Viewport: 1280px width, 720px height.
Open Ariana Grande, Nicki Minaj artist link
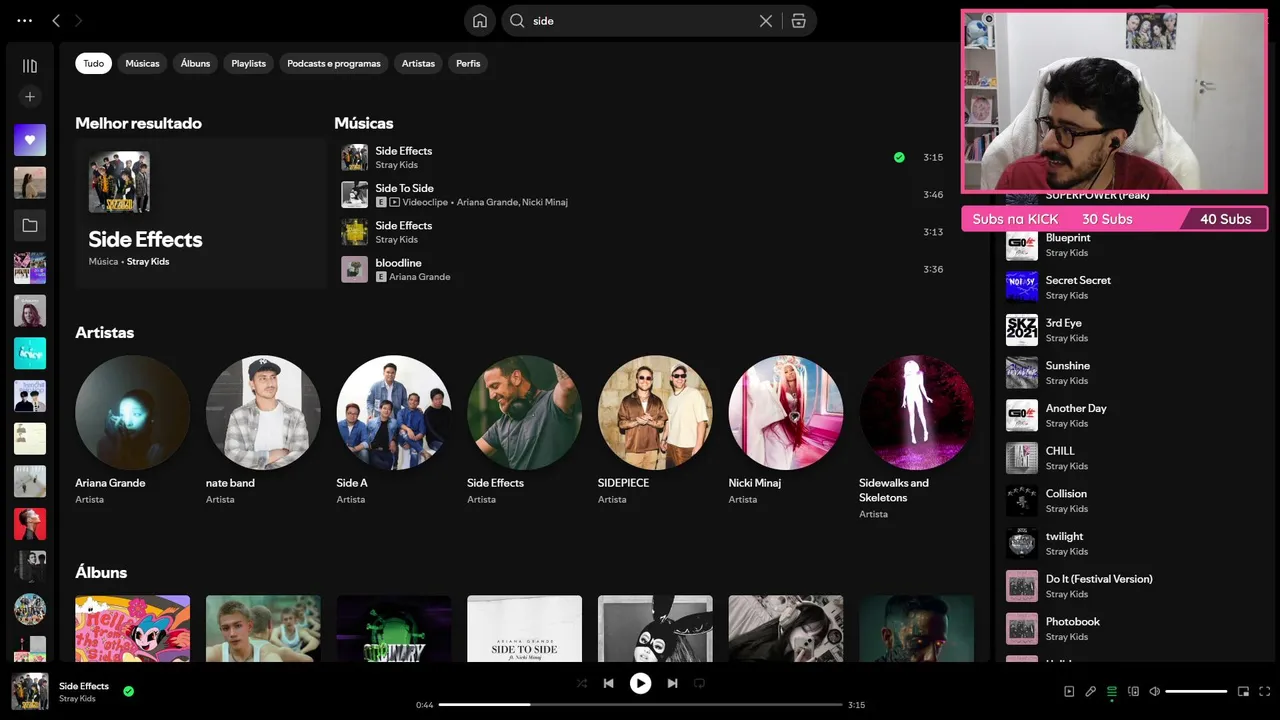[512, 202]
